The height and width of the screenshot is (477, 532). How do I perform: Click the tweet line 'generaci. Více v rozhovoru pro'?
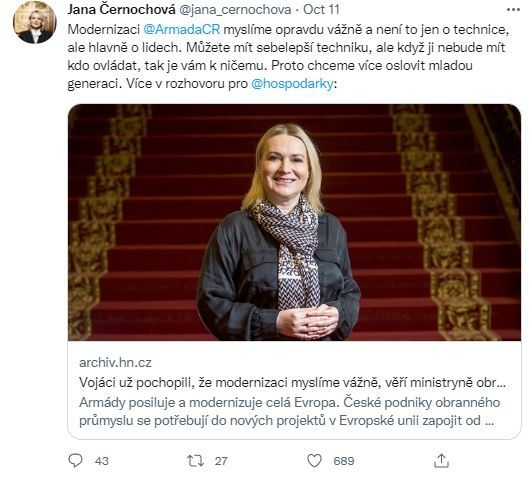157,83
